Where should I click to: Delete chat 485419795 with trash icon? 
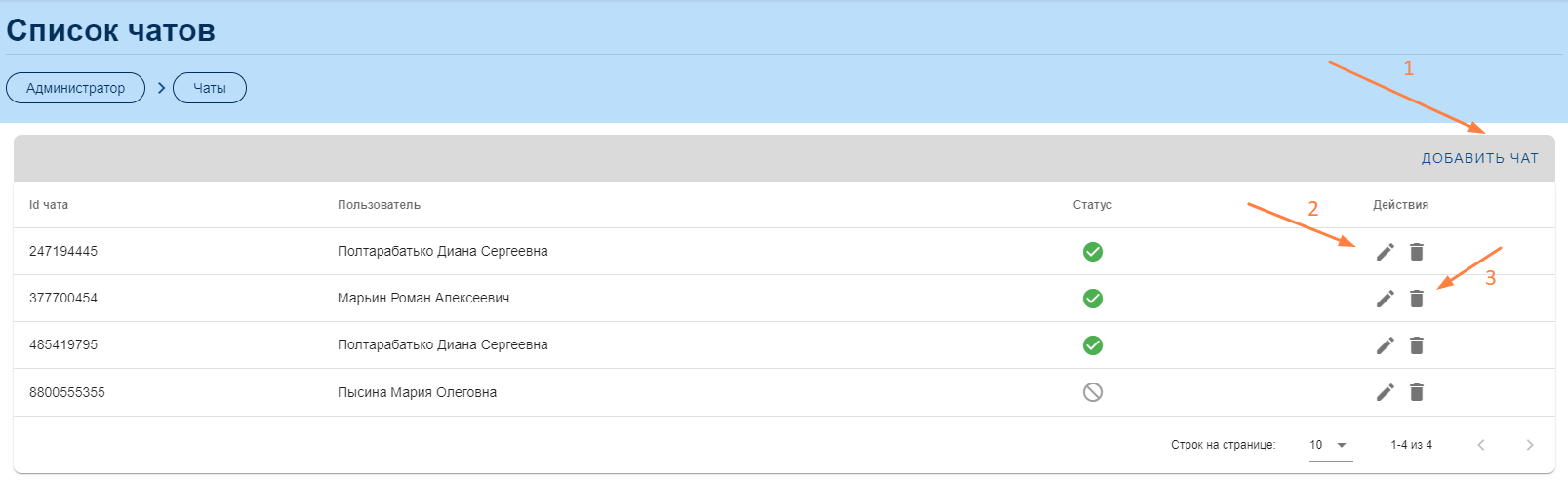click(x=1417, y=345)
